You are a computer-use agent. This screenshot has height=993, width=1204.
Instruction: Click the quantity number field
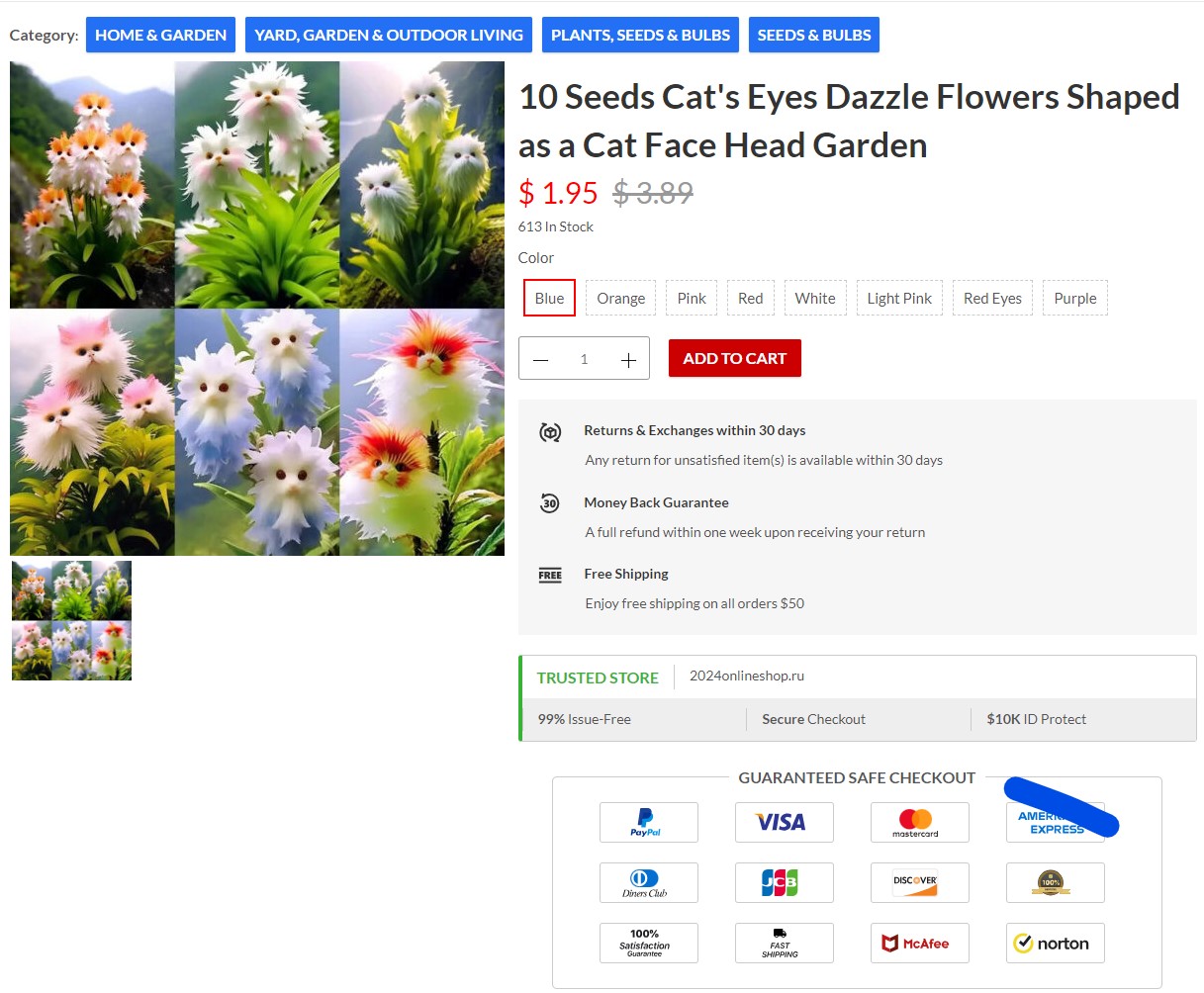[x=584, y=359]
